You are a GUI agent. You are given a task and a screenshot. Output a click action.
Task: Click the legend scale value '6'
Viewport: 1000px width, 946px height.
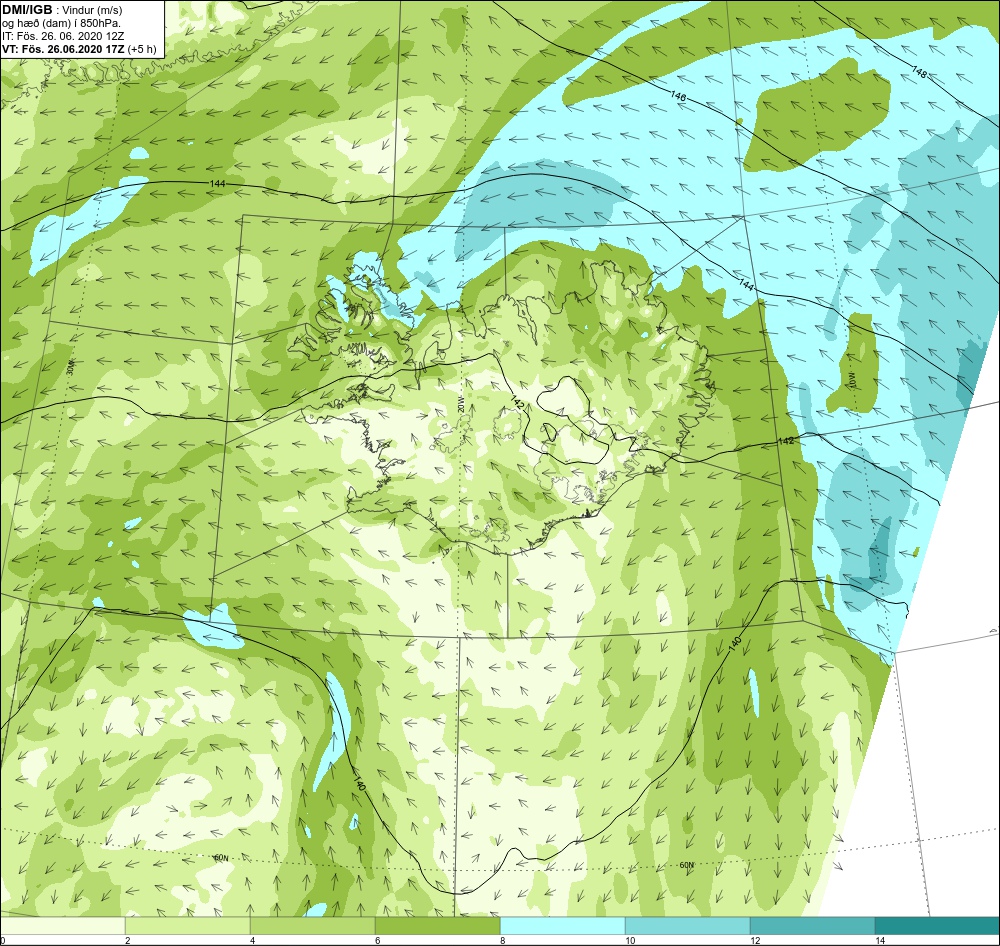click(378, 940)
